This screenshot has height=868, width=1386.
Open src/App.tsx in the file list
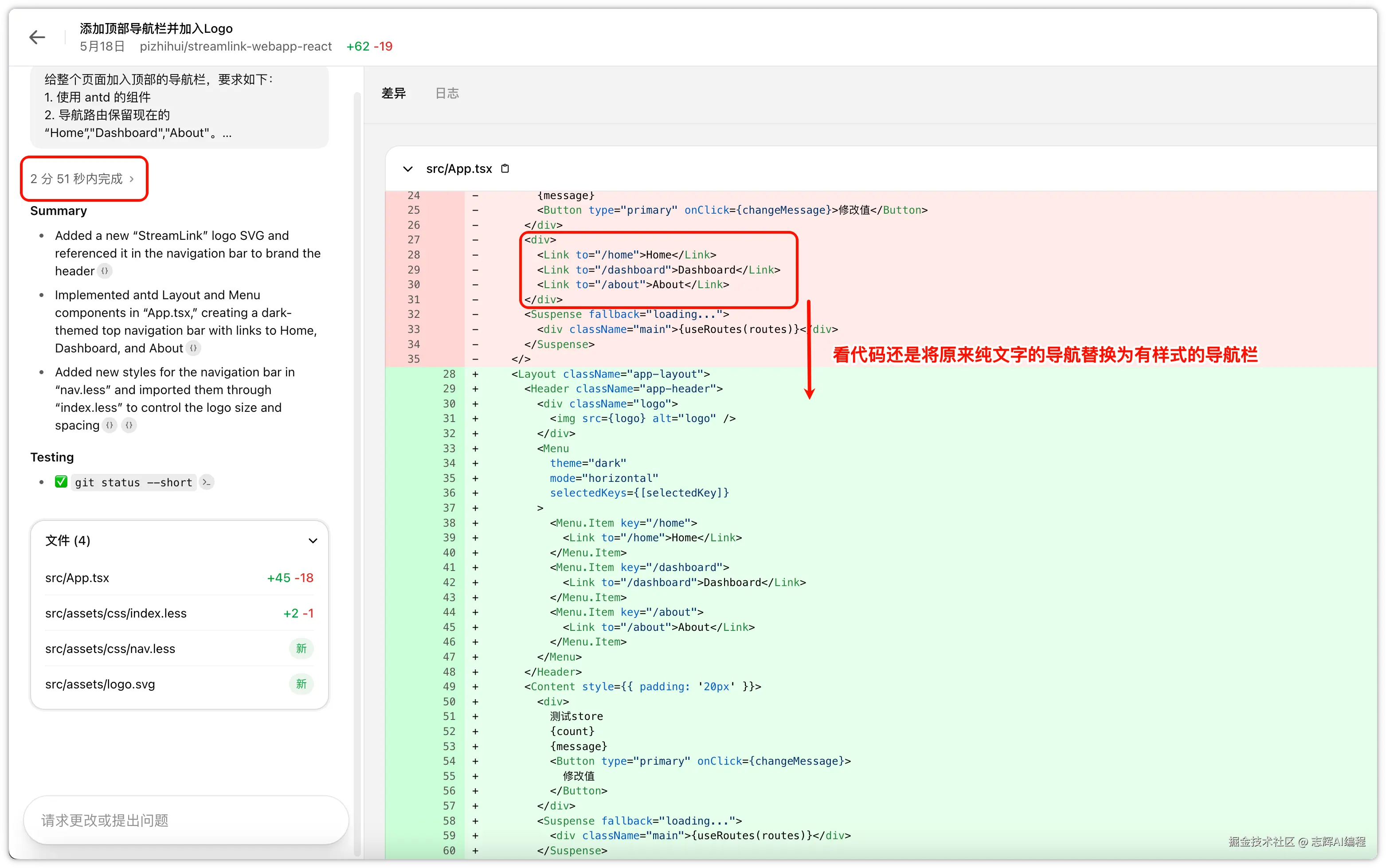point(78,578)
